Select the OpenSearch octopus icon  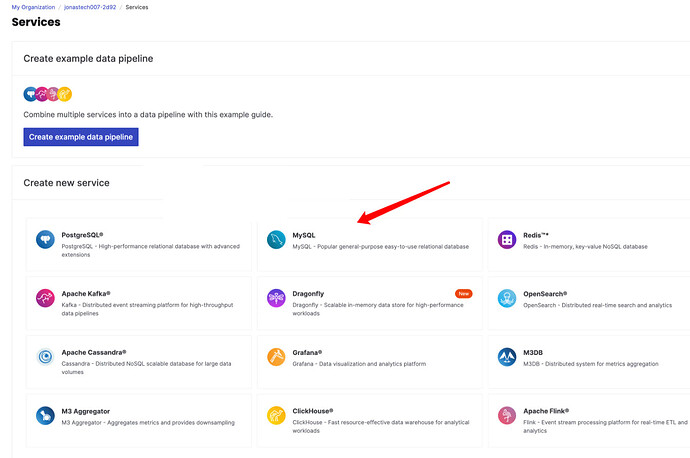click(x=506, y=298)
